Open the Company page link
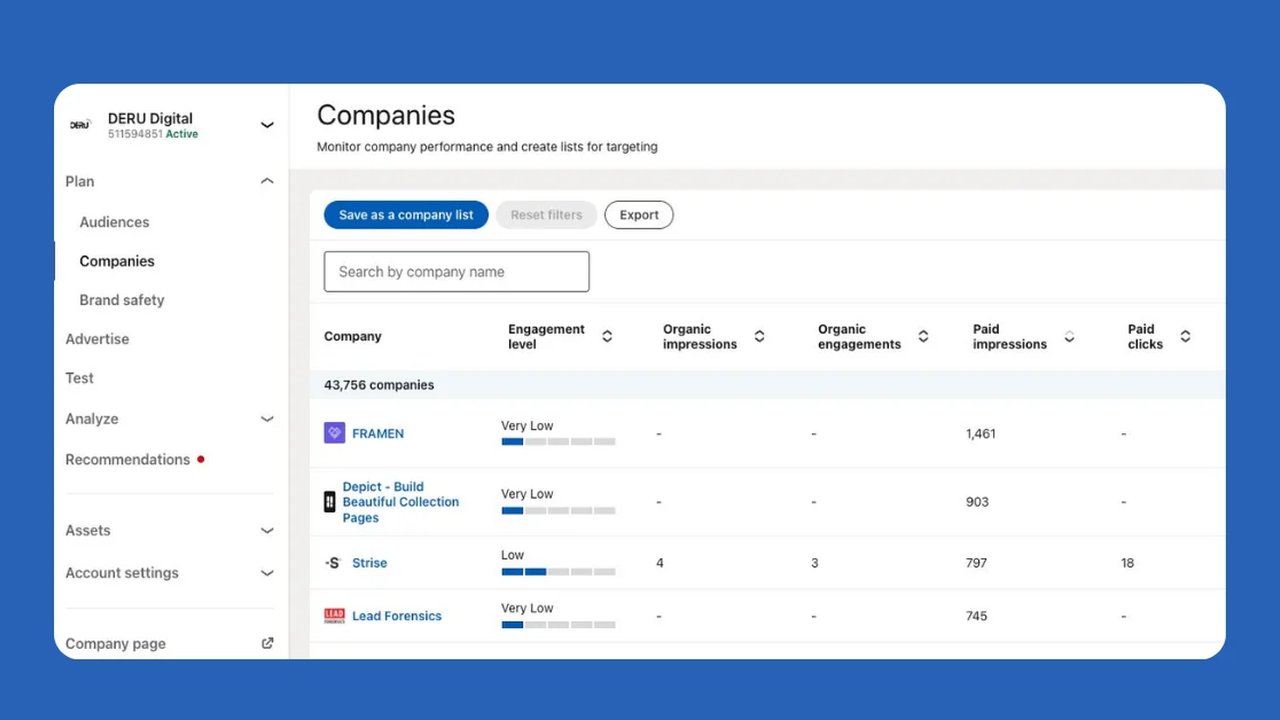Image resolution: width=1280 pixels, height=720 pixels. pyautogui.click(x=115, y=644)
